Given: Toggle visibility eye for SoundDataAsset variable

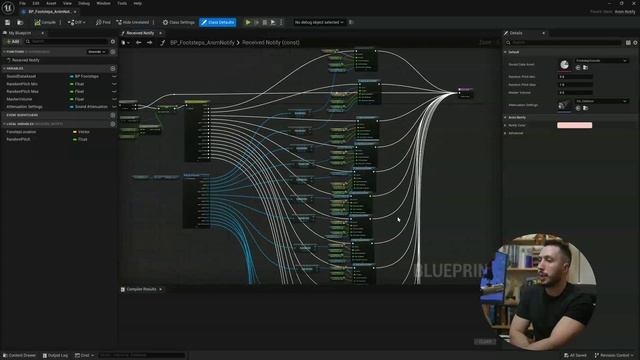Looking at the screenshot, I should (x=114, y=76).
